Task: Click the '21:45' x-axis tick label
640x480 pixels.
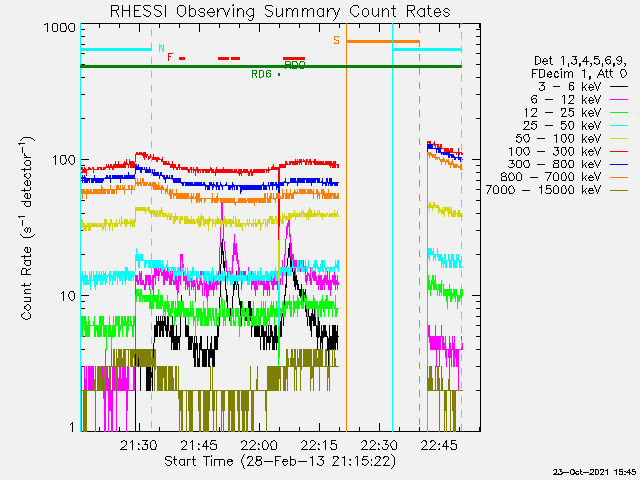Action: point(199,445)
